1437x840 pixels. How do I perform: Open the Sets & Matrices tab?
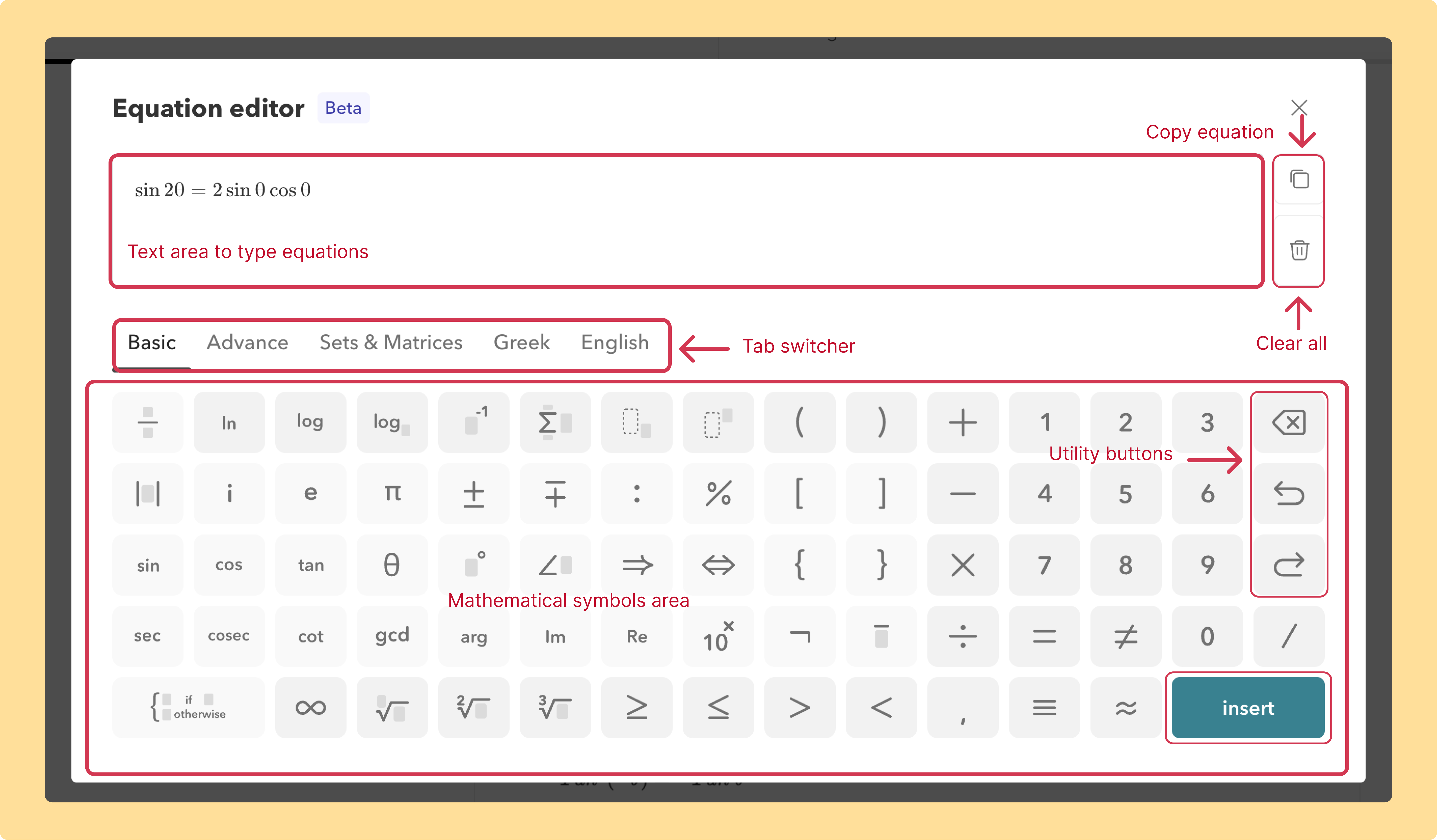click(x=391, y=342)
